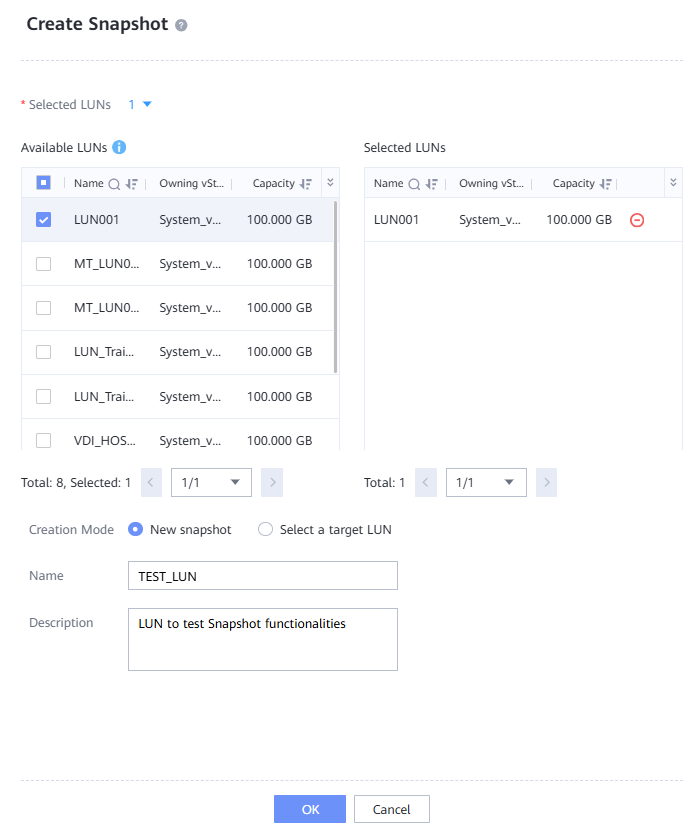Collapse the Selected LUNs section arrow
The image size is (692, 829).
(x=147, y=104)
